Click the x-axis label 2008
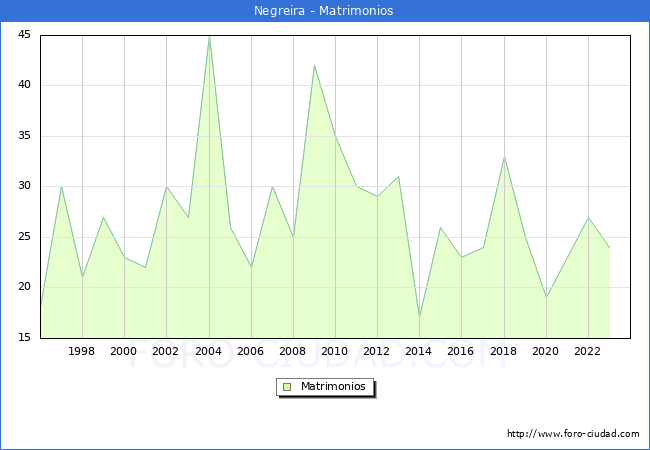 pyautogui.click(x=293, y=351)
